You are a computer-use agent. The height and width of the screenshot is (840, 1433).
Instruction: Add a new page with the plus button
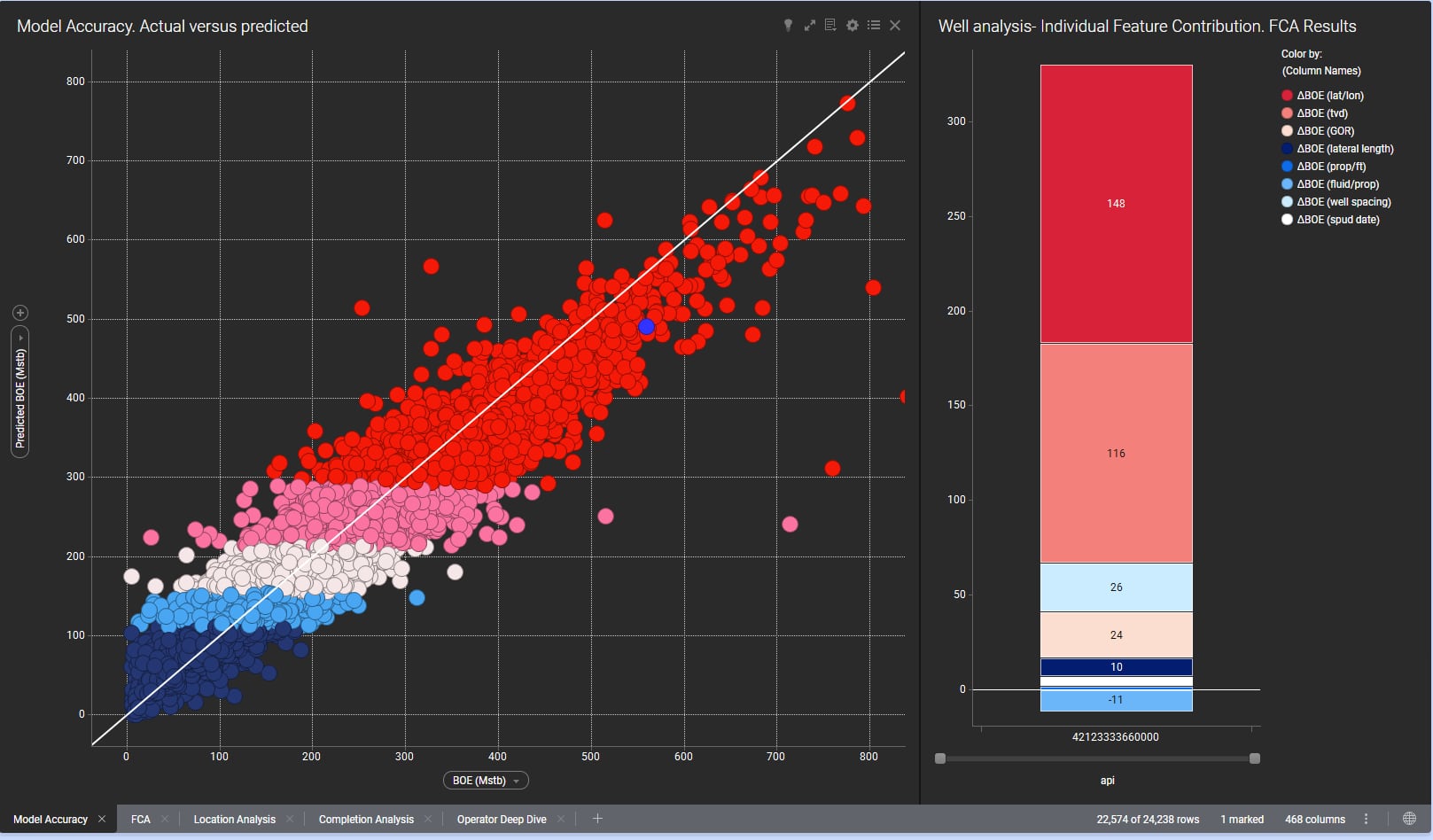598,819
